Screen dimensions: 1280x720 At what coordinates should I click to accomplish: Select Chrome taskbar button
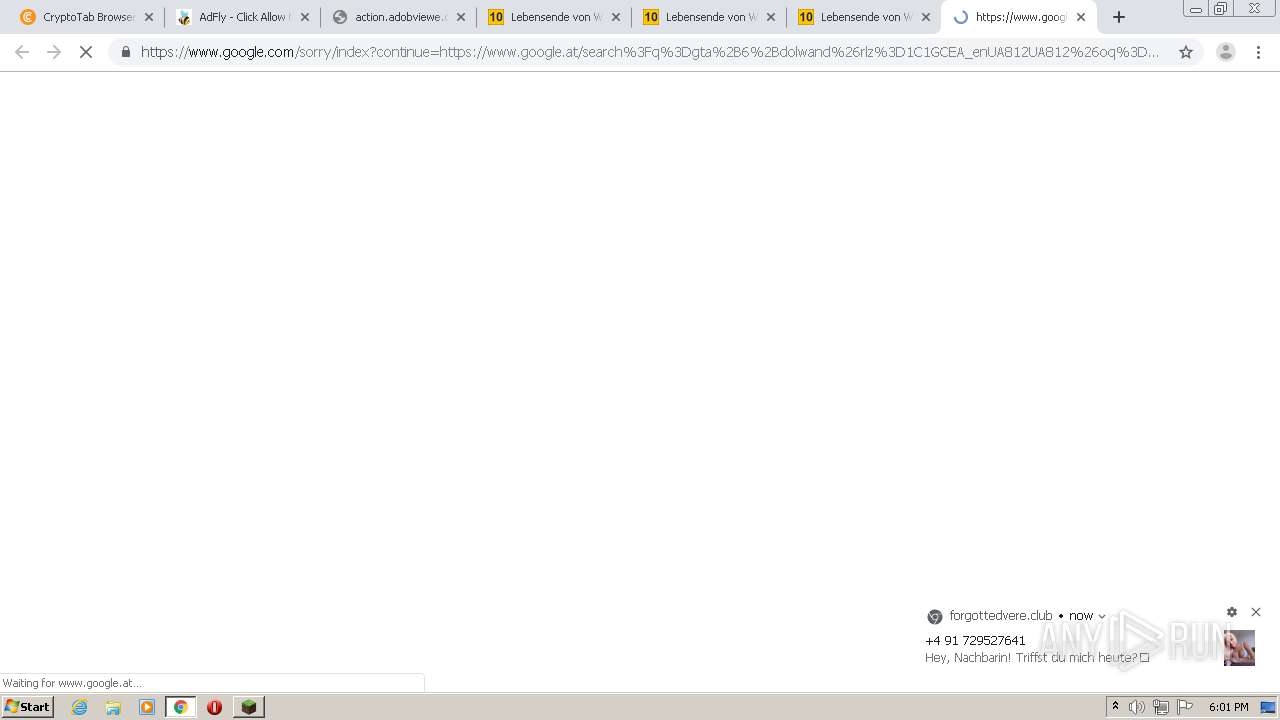(180, 707)
